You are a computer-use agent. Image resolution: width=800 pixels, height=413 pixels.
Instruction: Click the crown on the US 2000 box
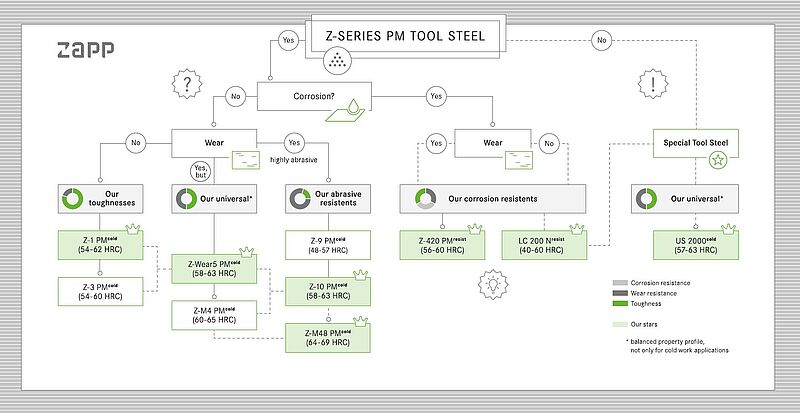click(x=729, y=229)
